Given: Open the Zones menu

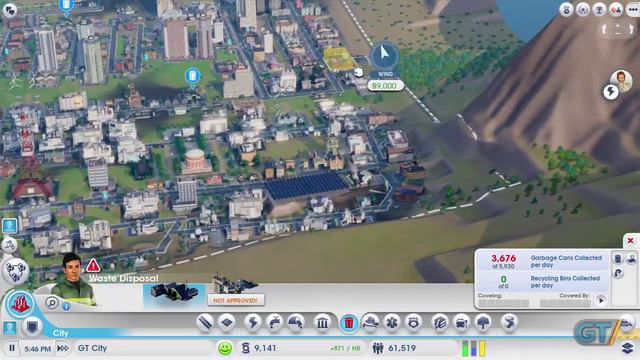Looking at the screenshot, I should point(227,323).
